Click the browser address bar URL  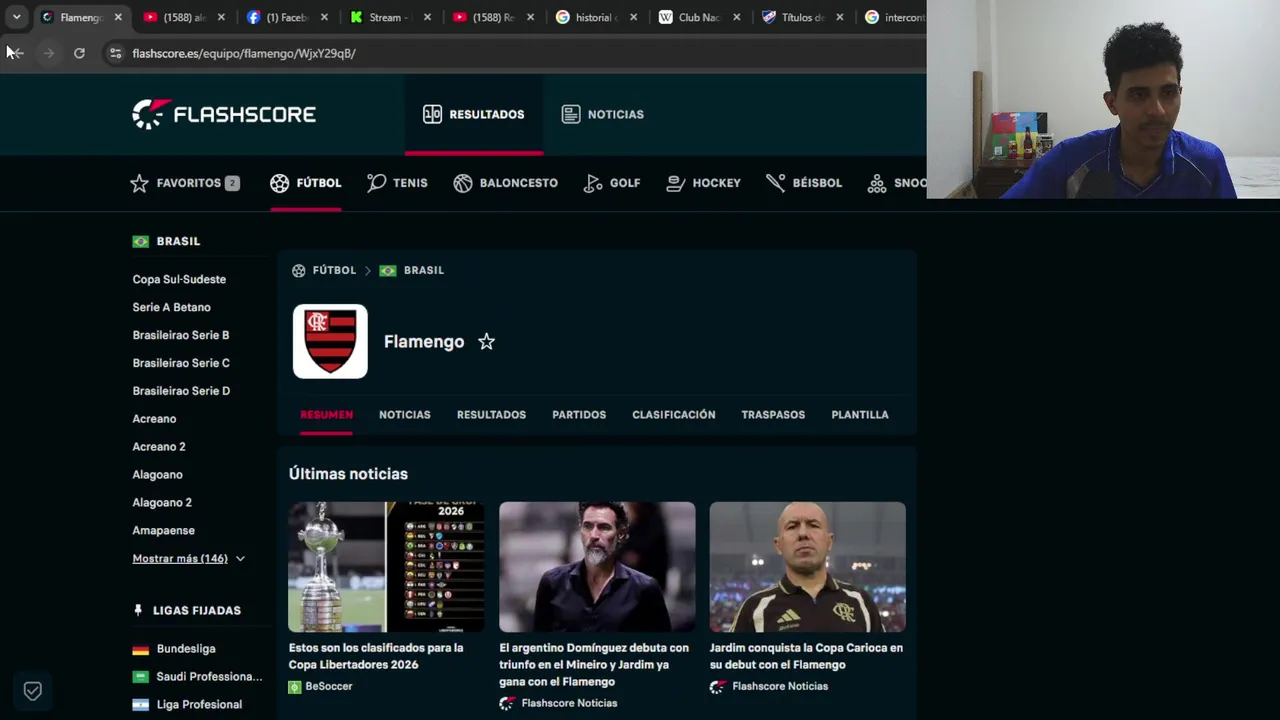click(244, 53)
